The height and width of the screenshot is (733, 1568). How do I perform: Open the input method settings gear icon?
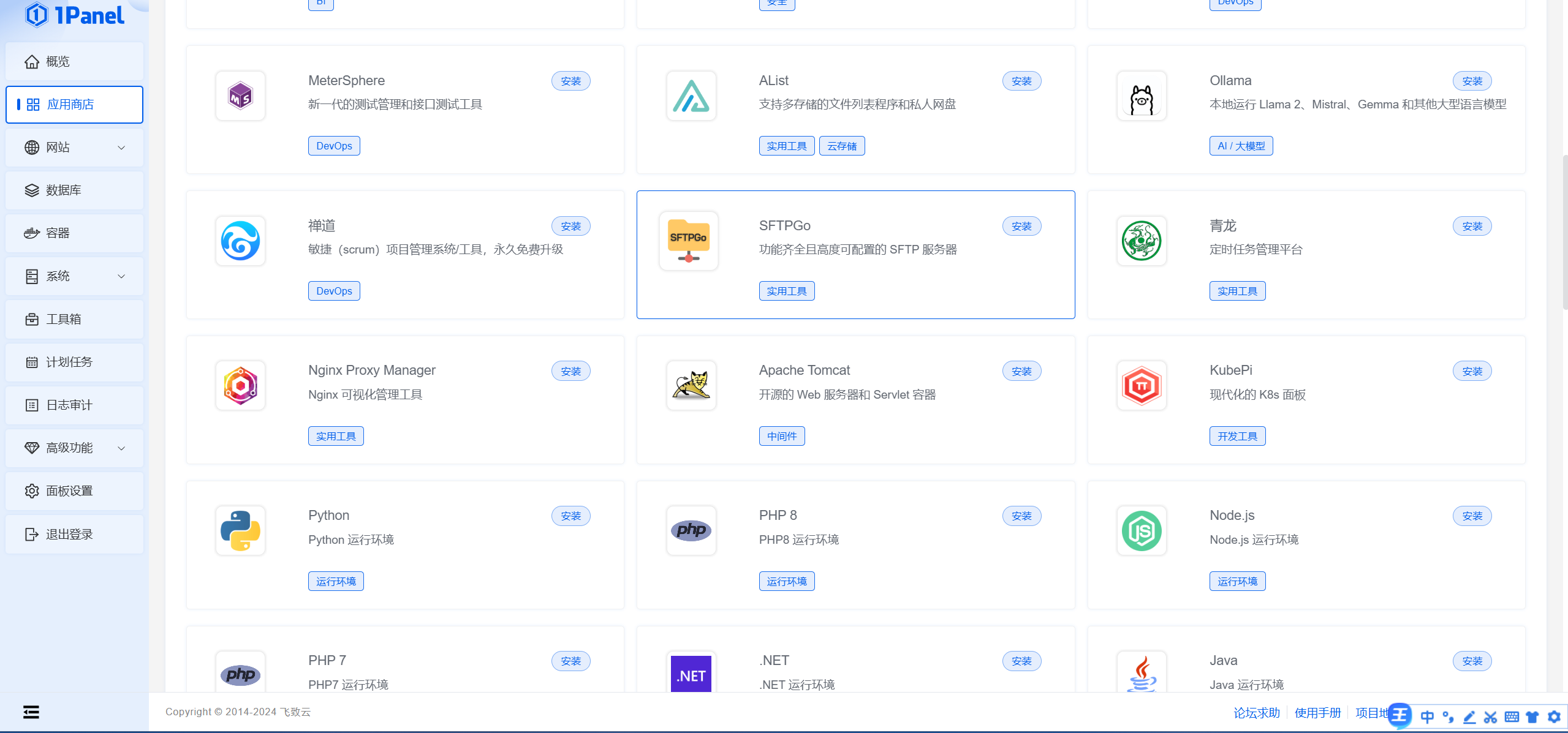point(1554,716)
